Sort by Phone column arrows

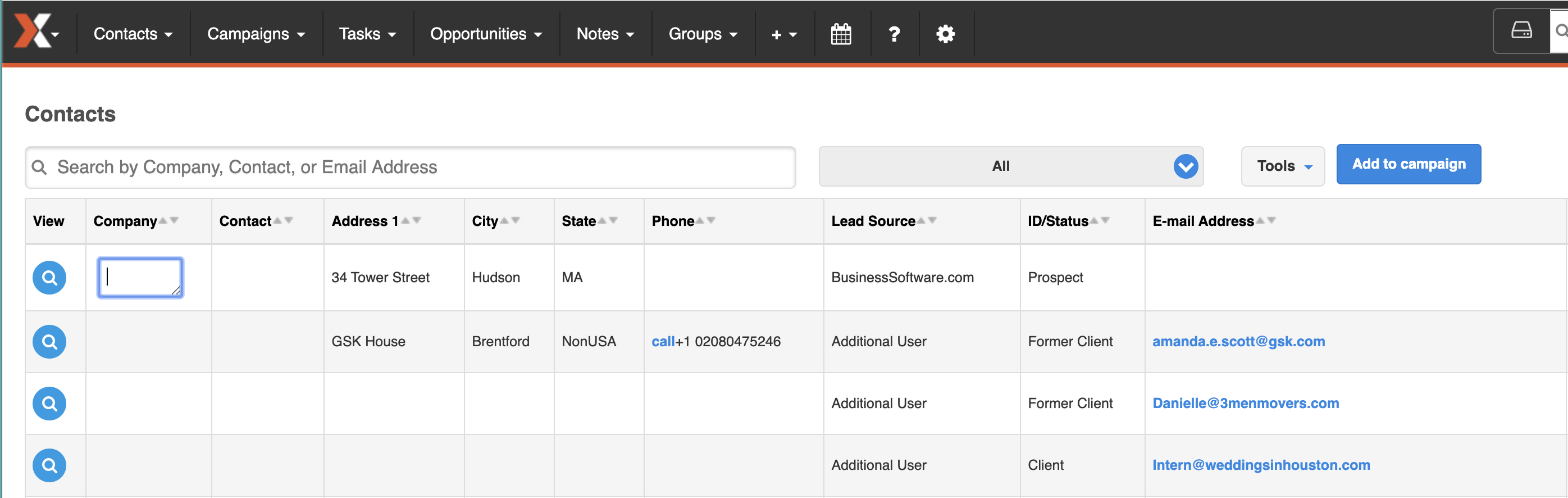pos(705,221)
